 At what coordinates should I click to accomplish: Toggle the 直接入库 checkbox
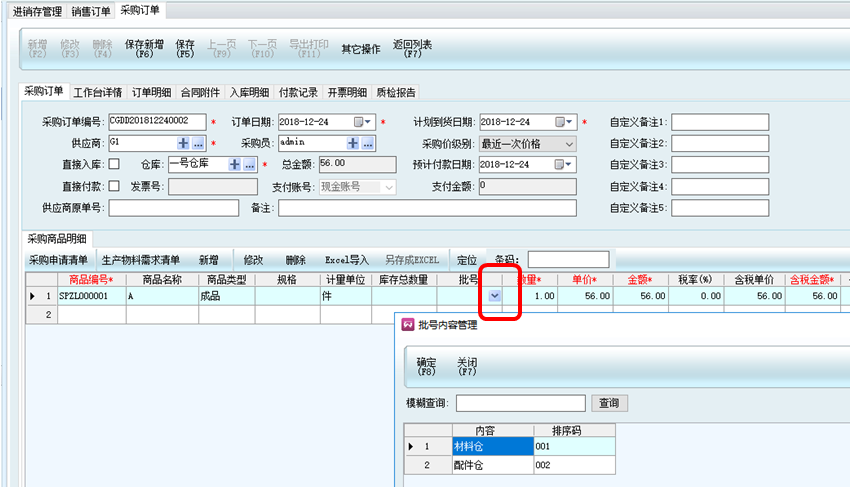[114, 164]
